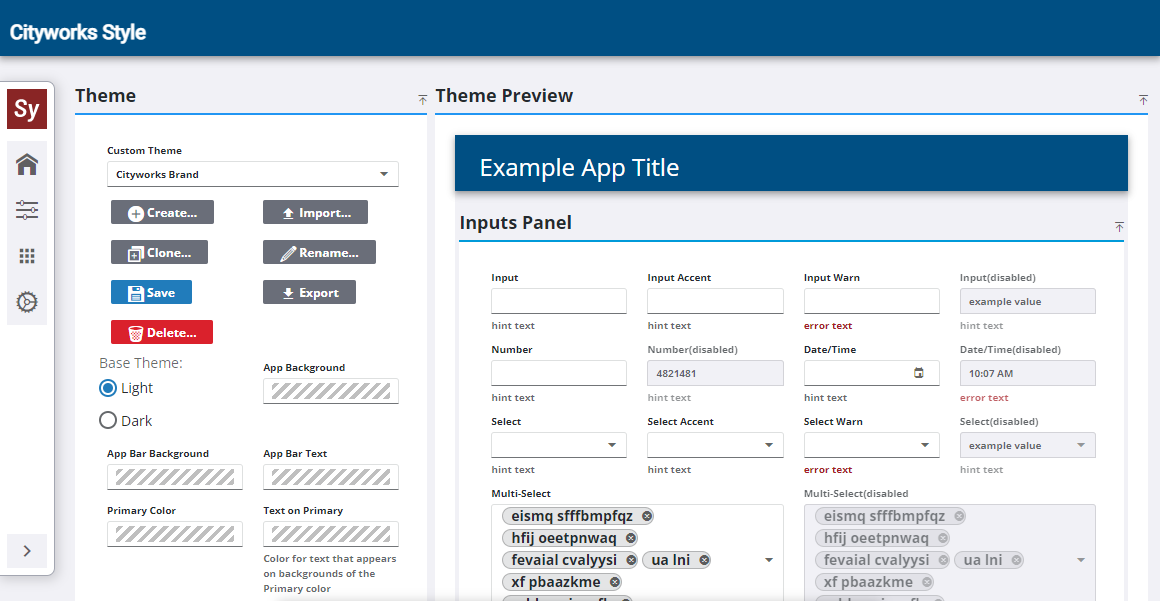
Task: Open the App Bar Background color swatch
Action: (175, 477)
